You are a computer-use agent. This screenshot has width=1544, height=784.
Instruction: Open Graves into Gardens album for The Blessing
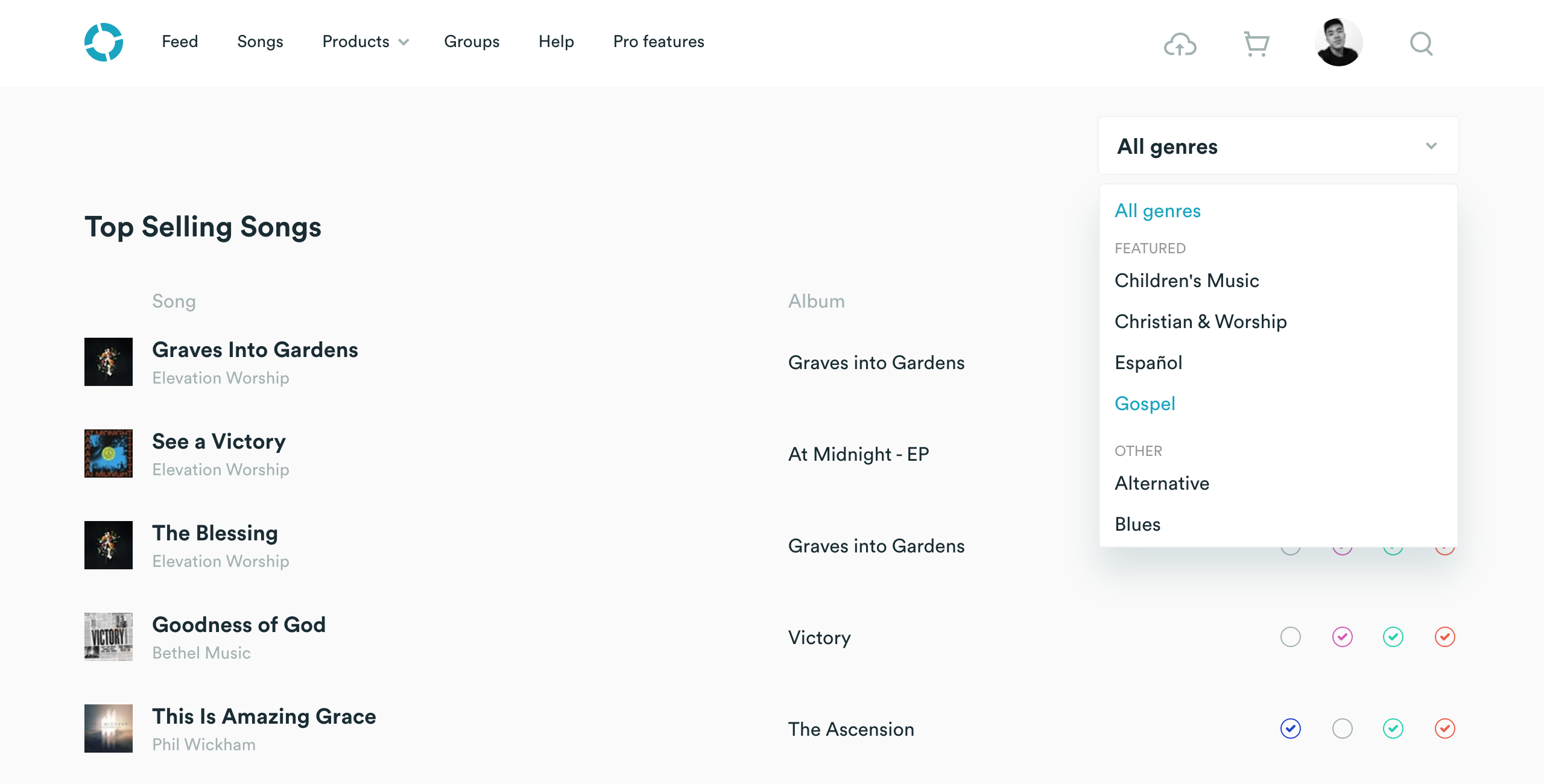(x=876, y=546)
